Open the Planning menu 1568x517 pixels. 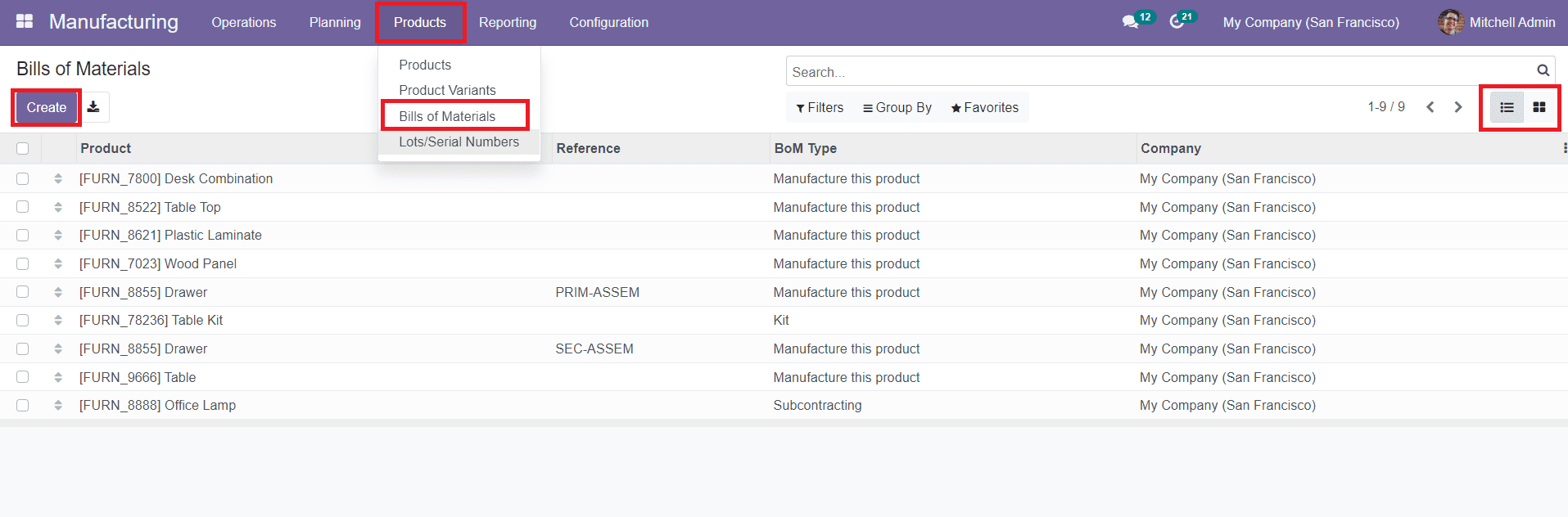(x=335, y=22)
